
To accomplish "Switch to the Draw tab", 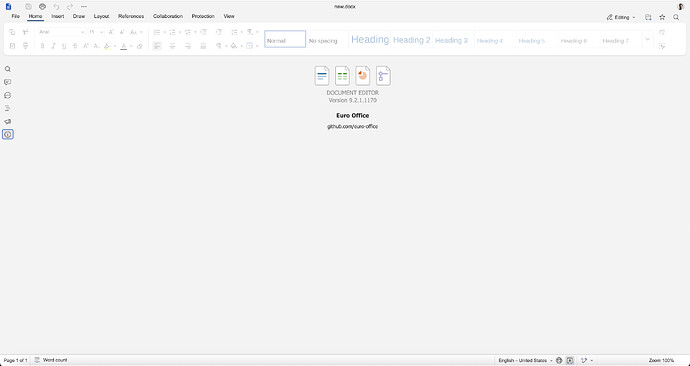I will [x=79, y=16].
